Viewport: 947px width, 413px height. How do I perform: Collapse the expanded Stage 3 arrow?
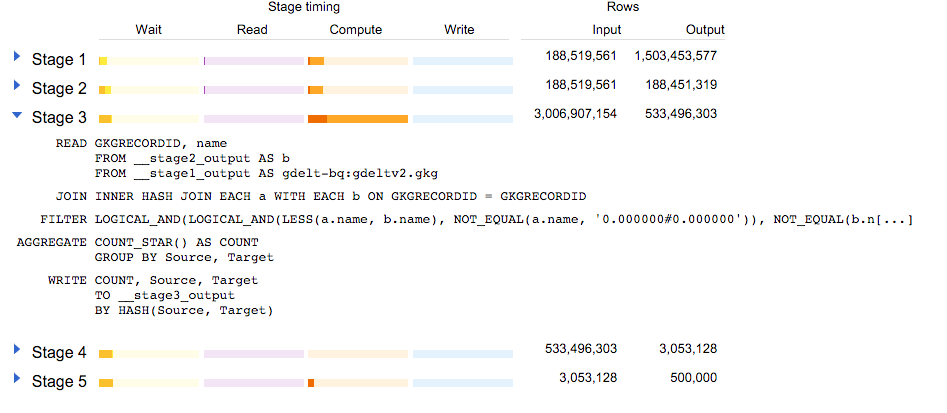(17, 116)
